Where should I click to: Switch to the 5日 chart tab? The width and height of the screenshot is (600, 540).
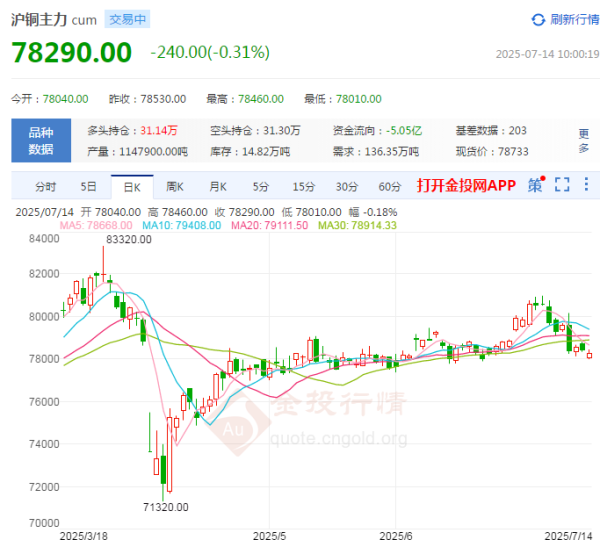(88, 187)
